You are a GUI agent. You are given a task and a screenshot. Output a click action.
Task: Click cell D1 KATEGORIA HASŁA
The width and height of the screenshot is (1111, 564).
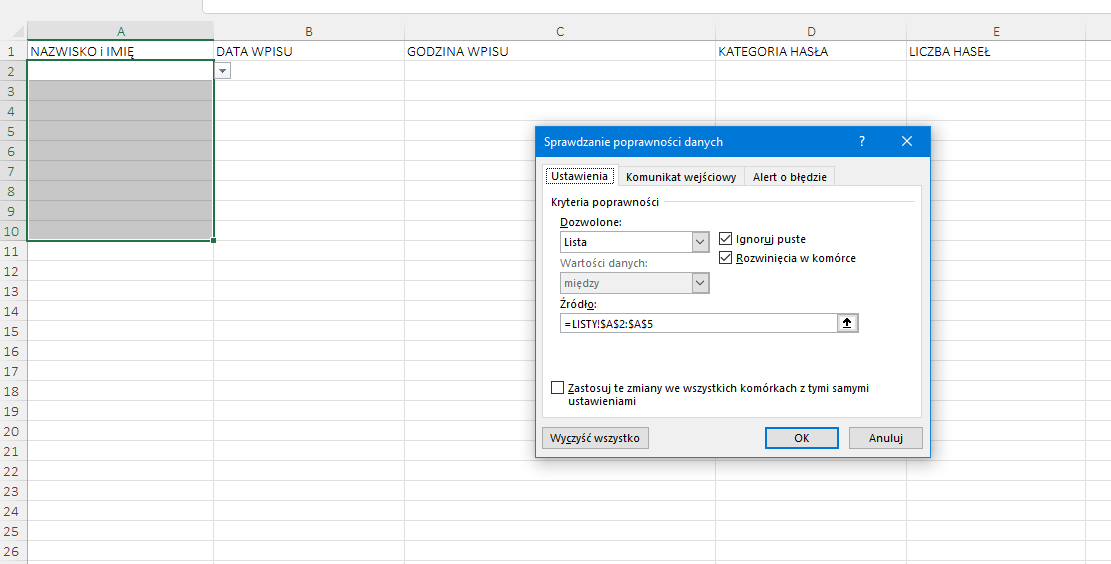coord(810,51)
